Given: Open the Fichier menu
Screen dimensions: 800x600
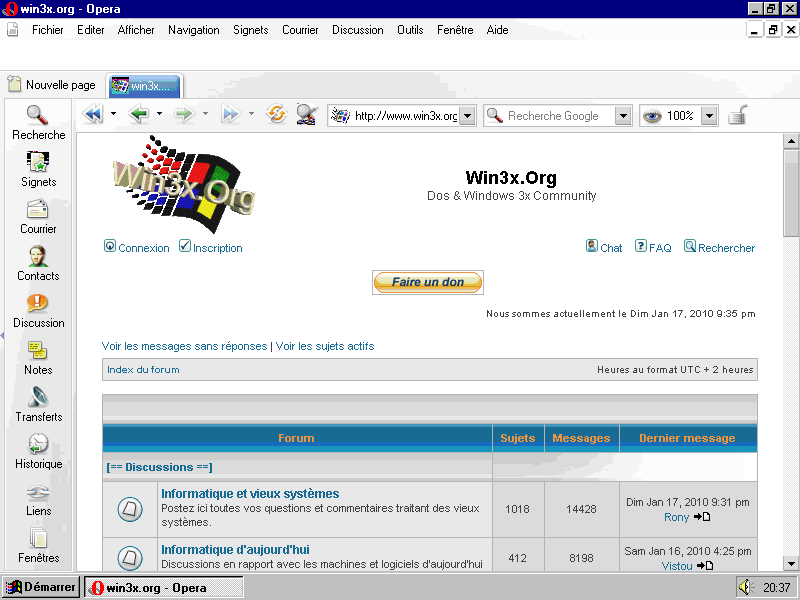Looking at the screenshot, I should click(x=47, y=30).
